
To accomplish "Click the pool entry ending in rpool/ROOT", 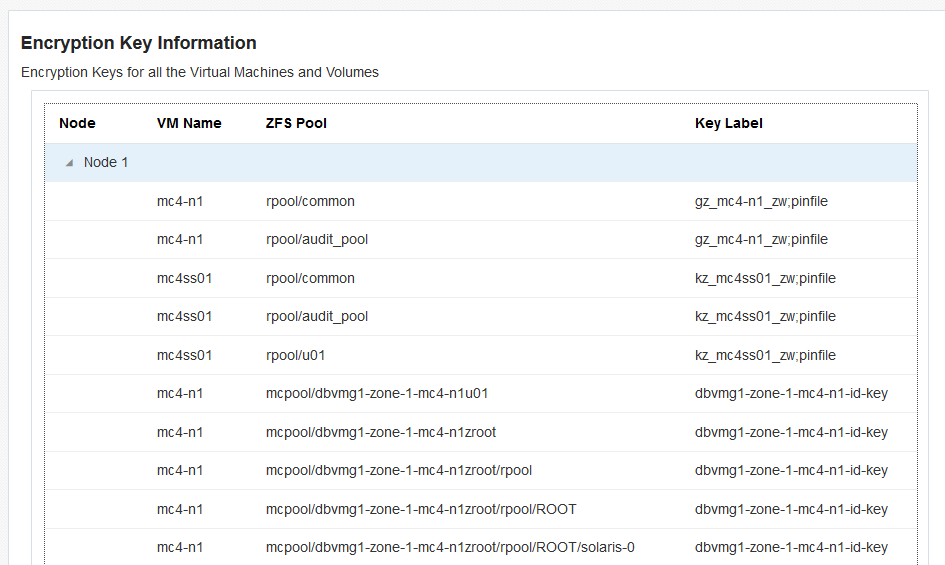I will click(421, 509).
